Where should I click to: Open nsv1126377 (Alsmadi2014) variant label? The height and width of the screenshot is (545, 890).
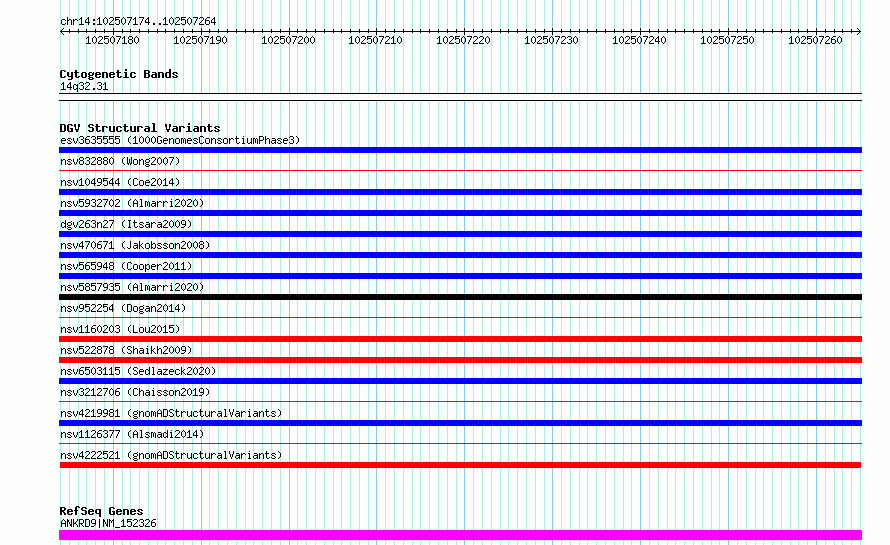point(132,434)
